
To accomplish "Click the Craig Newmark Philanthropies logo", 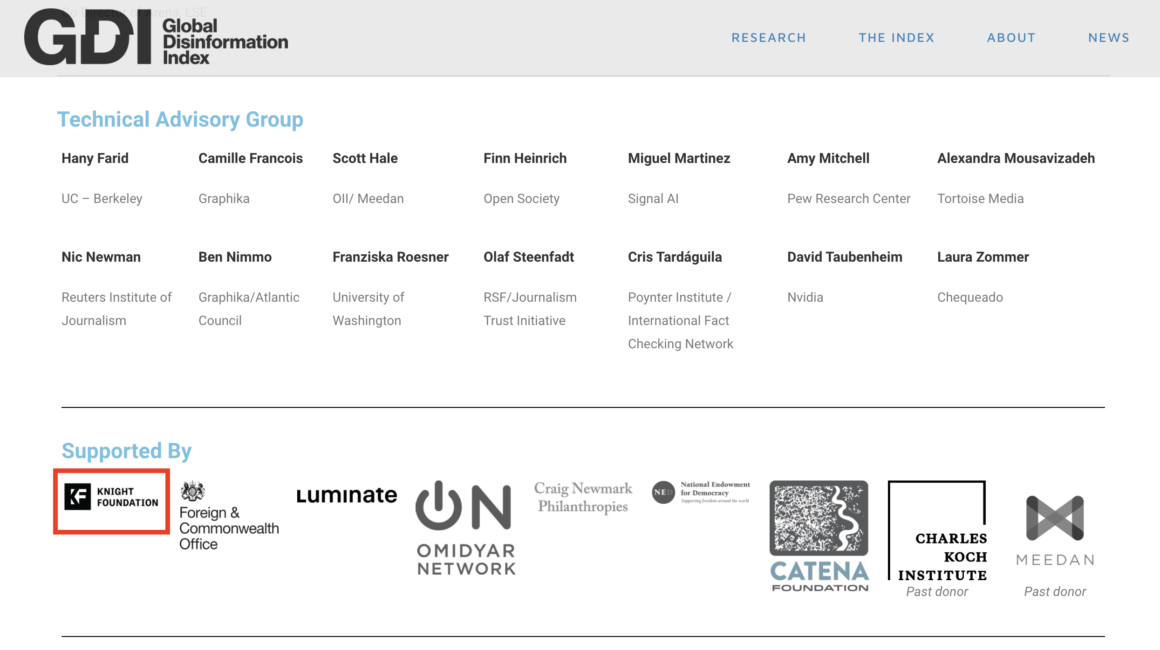I will (583, 497).
